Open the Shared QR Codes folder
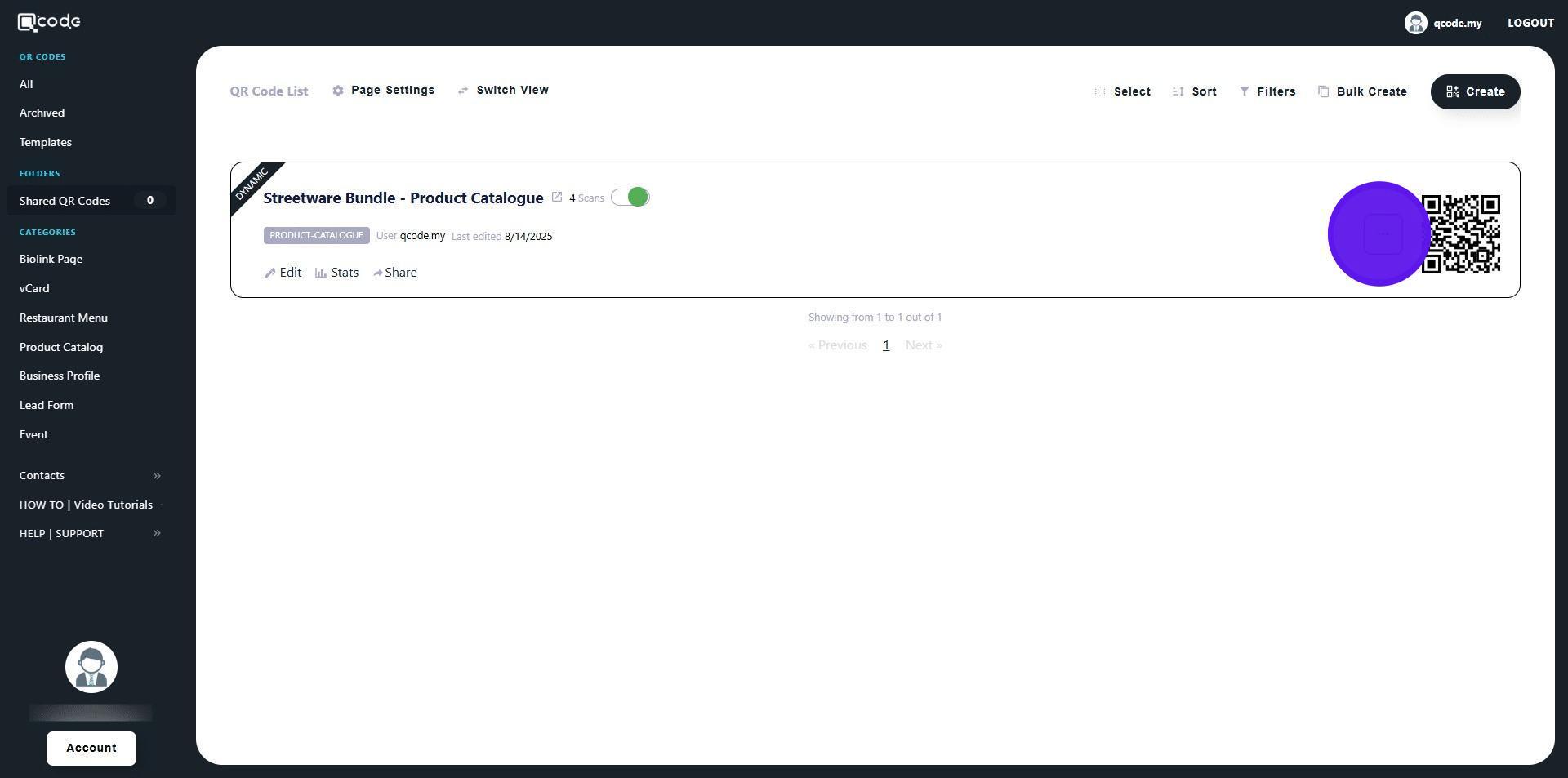The height and width of the screenshot is (778, 1568). 91,201
